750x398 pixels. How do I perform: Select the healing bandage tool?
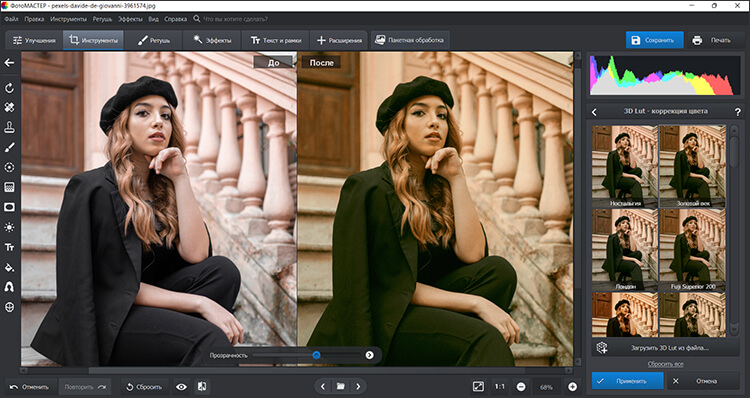pyautogui.click(x=9, y=108)
